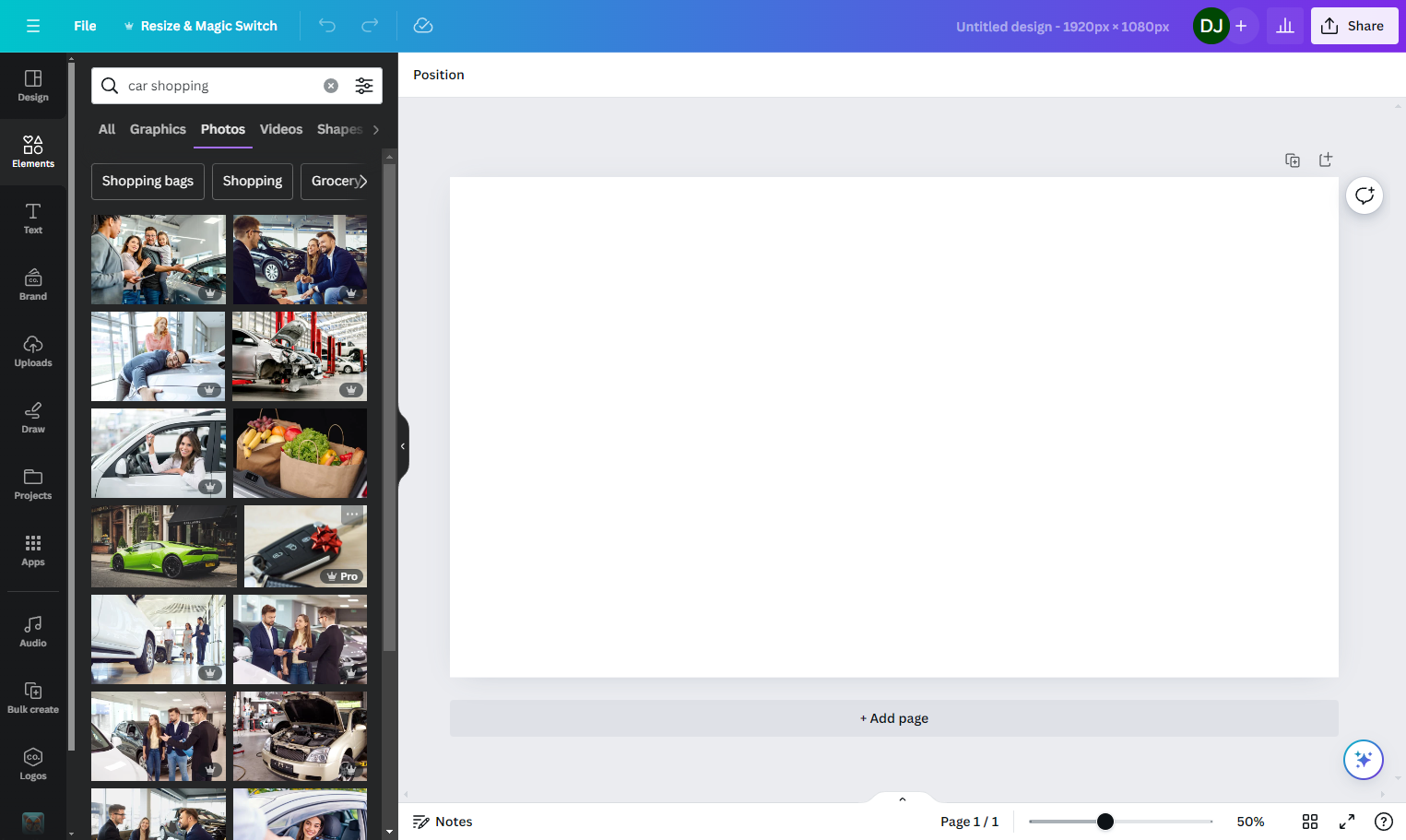Collapse the side panel with arrow handle

pyautogui.click(x=403, y=446)
